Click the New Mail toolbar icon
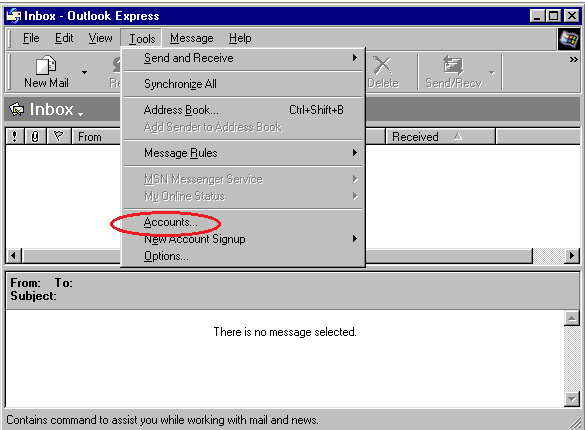 click(46, 65)
